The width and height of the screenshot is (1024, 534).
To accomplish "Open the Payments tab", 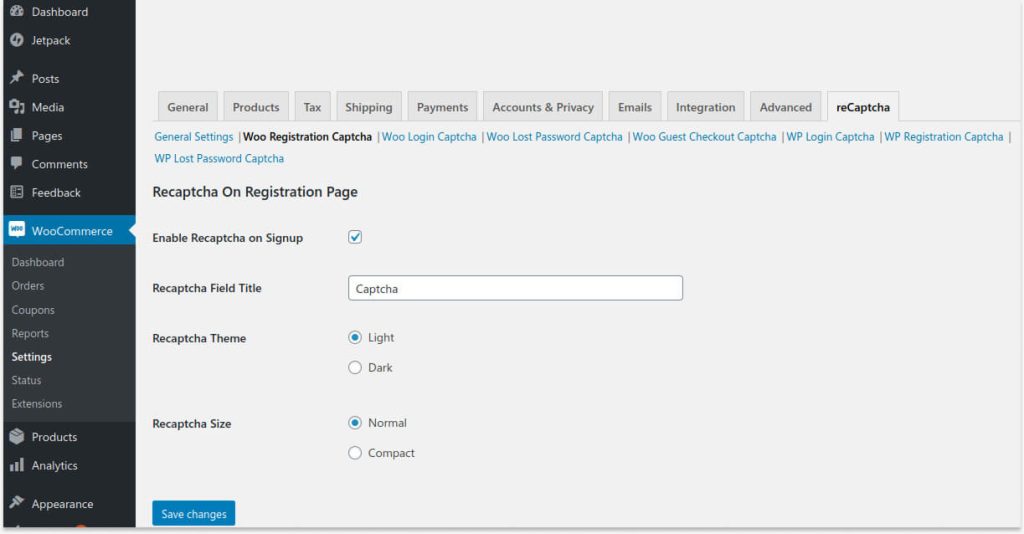I will (442, 107).
